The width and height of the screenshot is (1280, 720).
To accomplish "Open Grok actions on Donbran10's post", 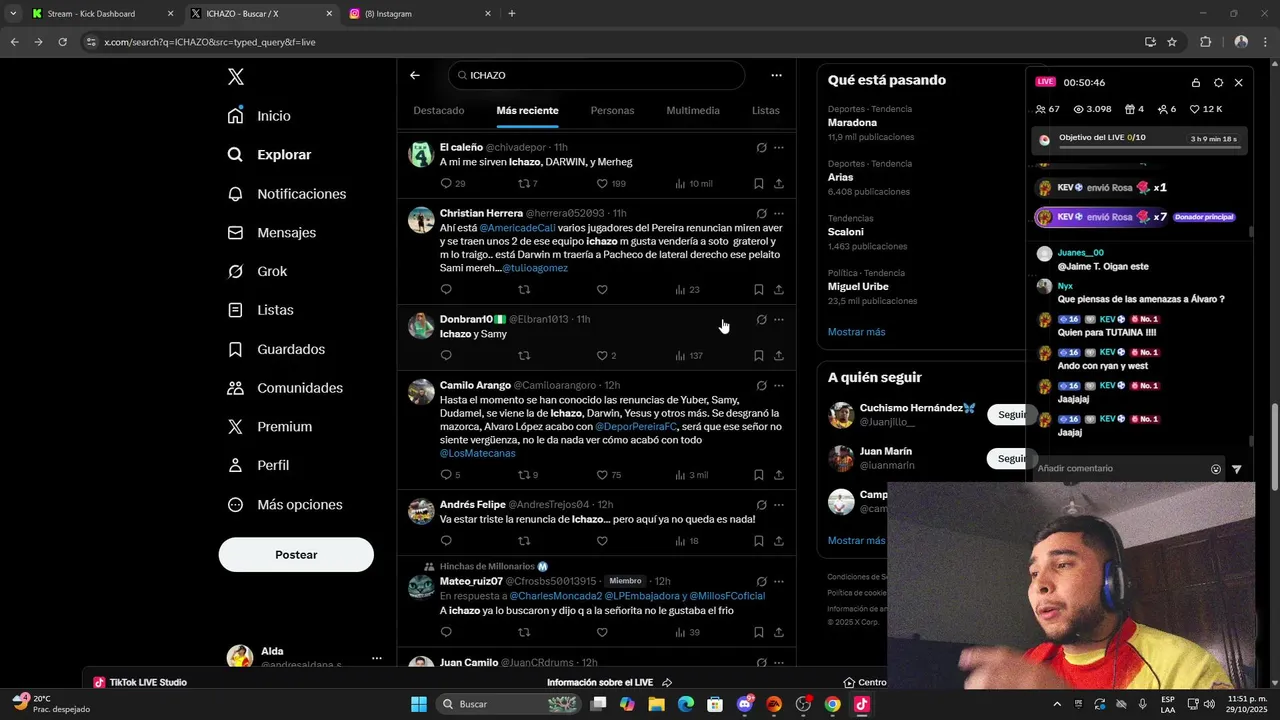I will 762,320.
